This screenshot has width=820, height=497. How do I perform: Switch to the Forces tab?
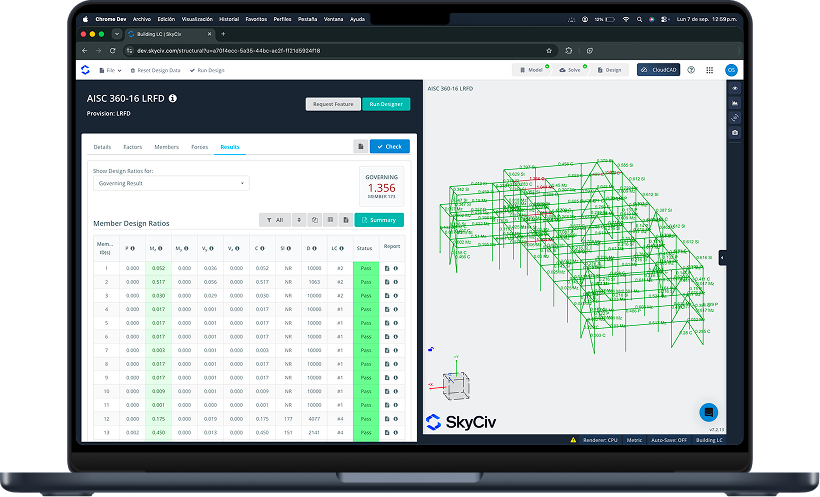[x=200, y=147]
